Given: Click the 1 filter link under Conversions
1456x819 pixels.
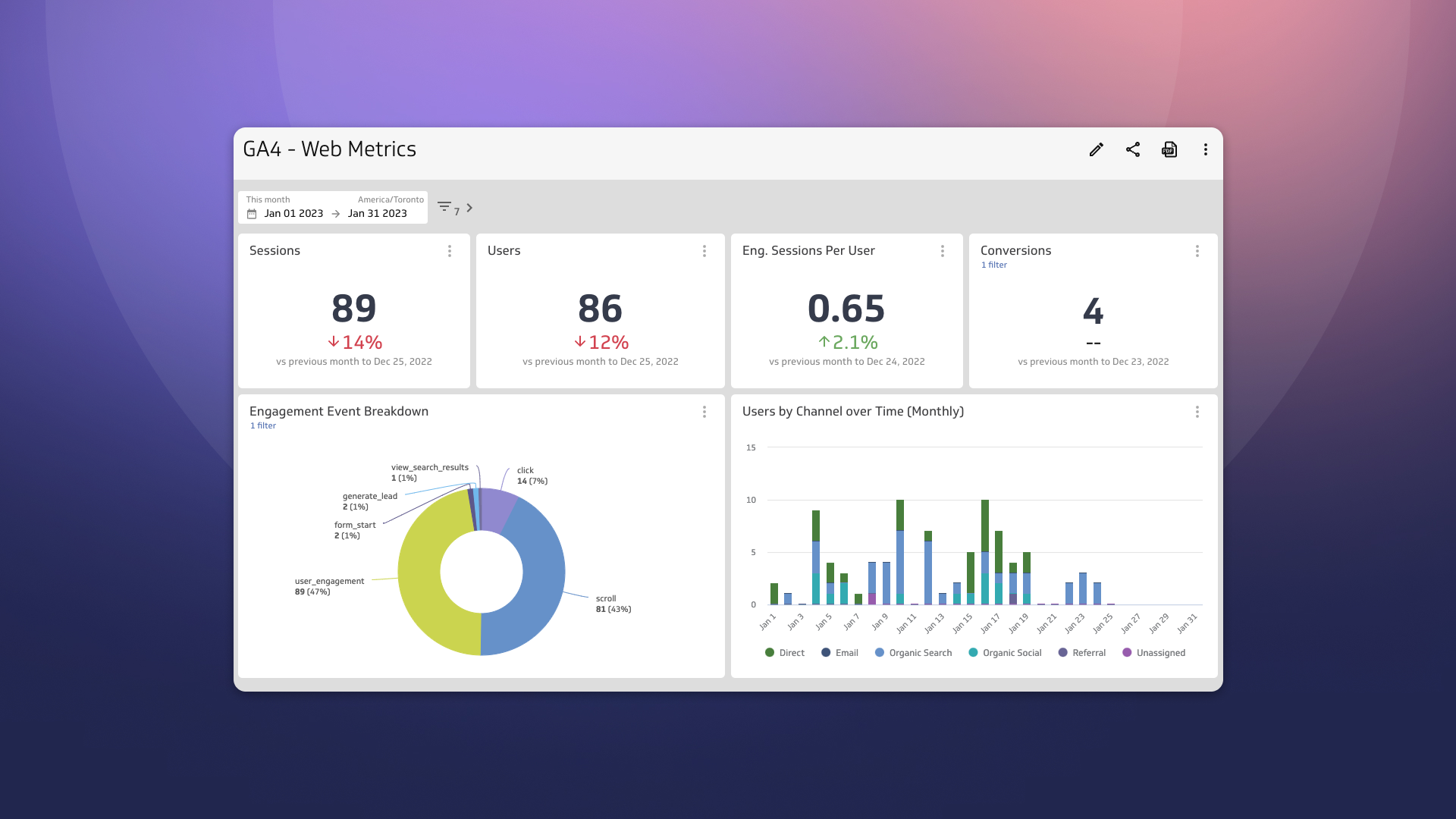Looking at the screenshot, I should 994,265.
